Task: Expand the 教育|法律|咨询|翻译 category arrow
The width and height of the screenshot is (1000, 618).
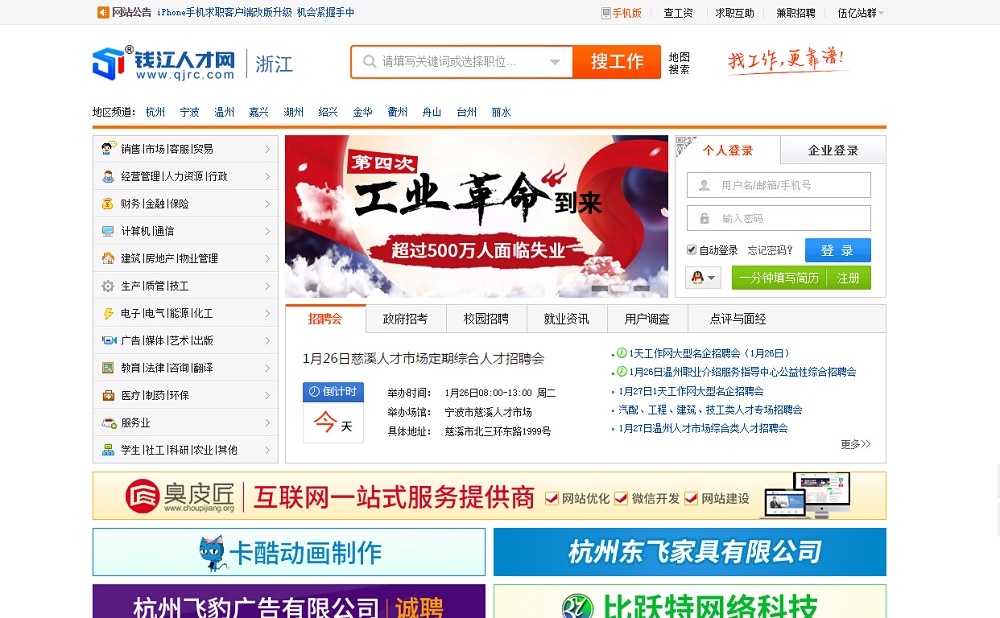Action: [267, 368]
